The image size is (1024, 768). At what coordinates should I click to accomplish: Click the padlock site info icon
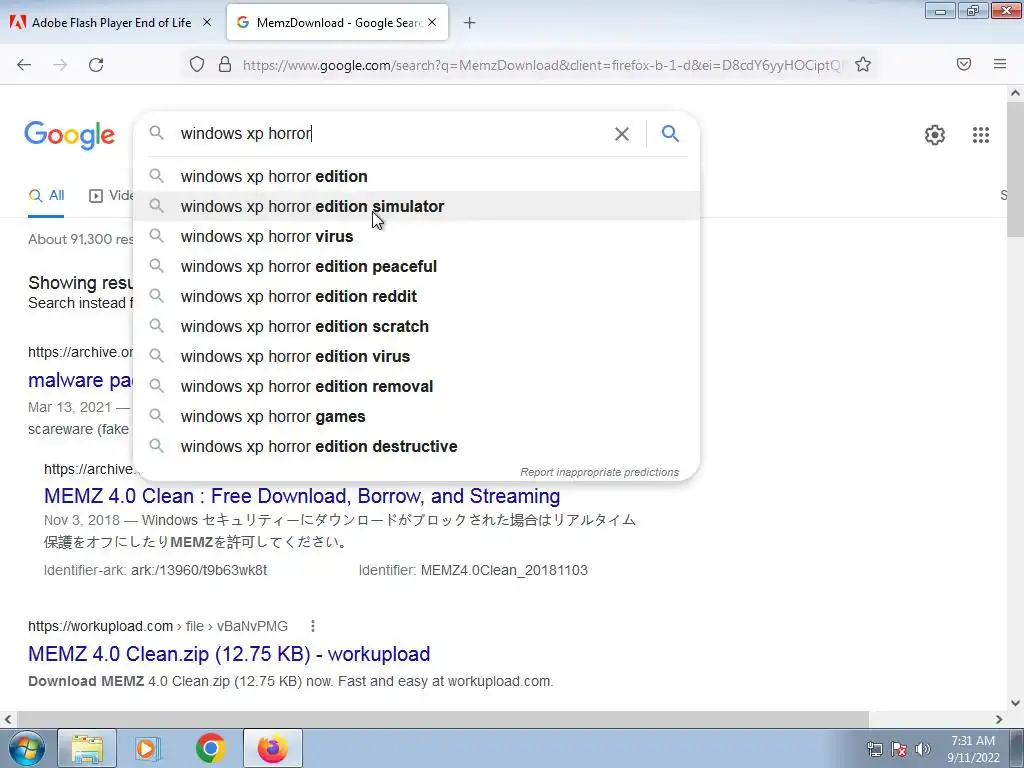pos(225,64)
